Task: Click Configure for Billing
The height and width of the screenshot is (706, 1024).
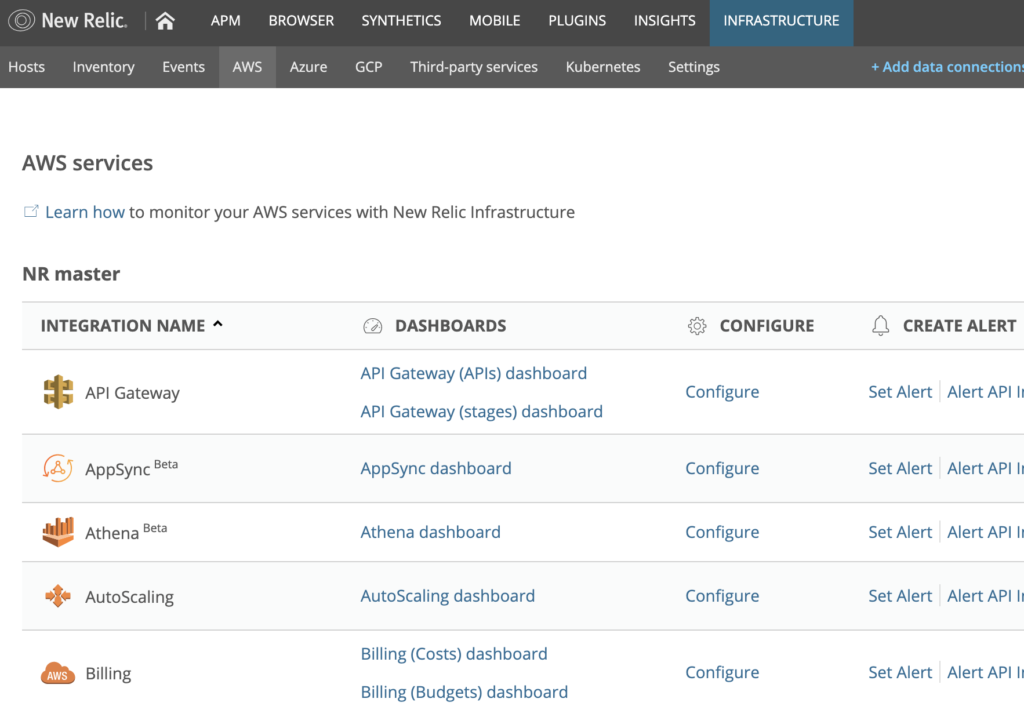Action: [722, 673]
